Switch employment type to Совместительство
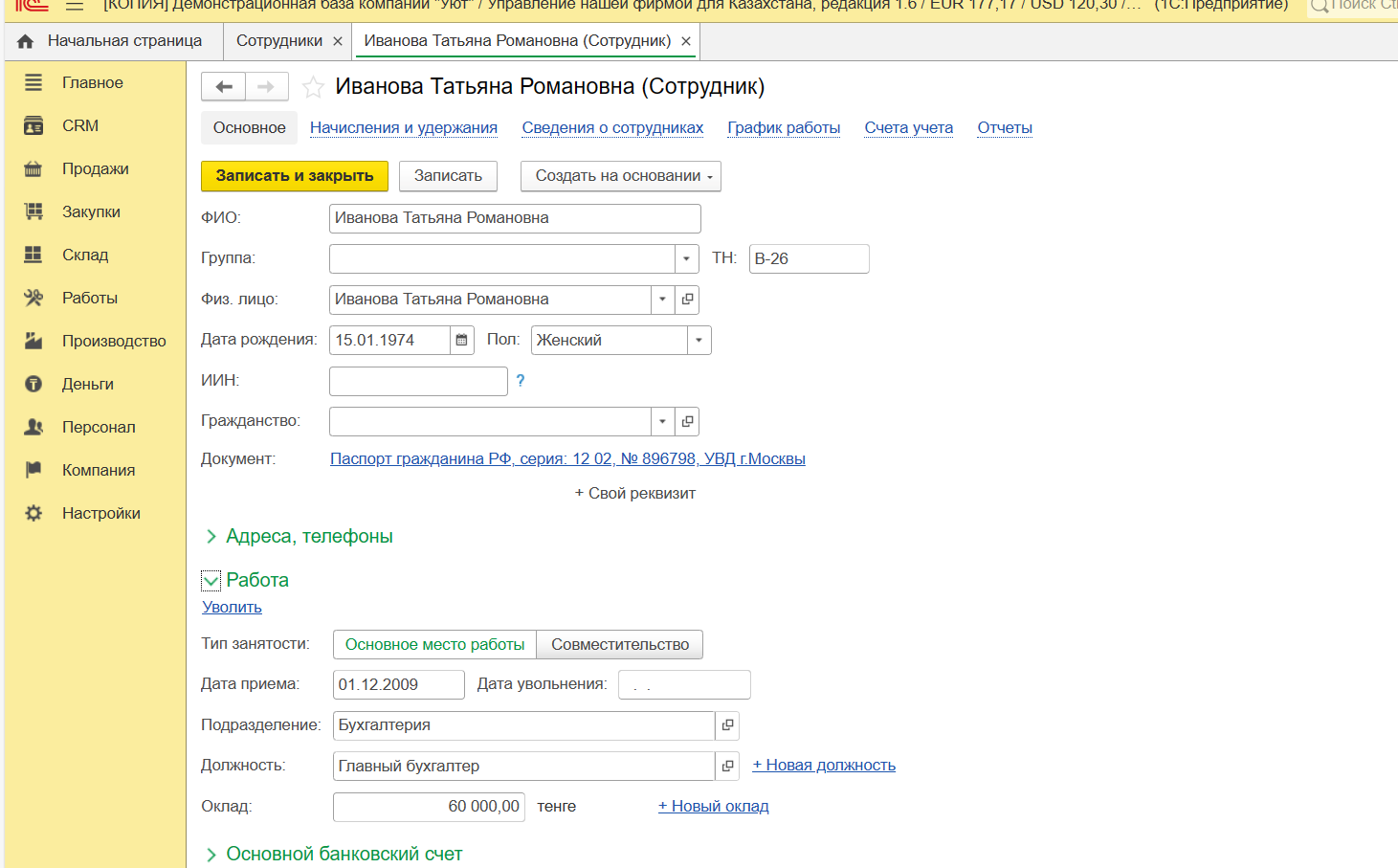The height and width of the screenshot is (868, 1398). (619, 645)
